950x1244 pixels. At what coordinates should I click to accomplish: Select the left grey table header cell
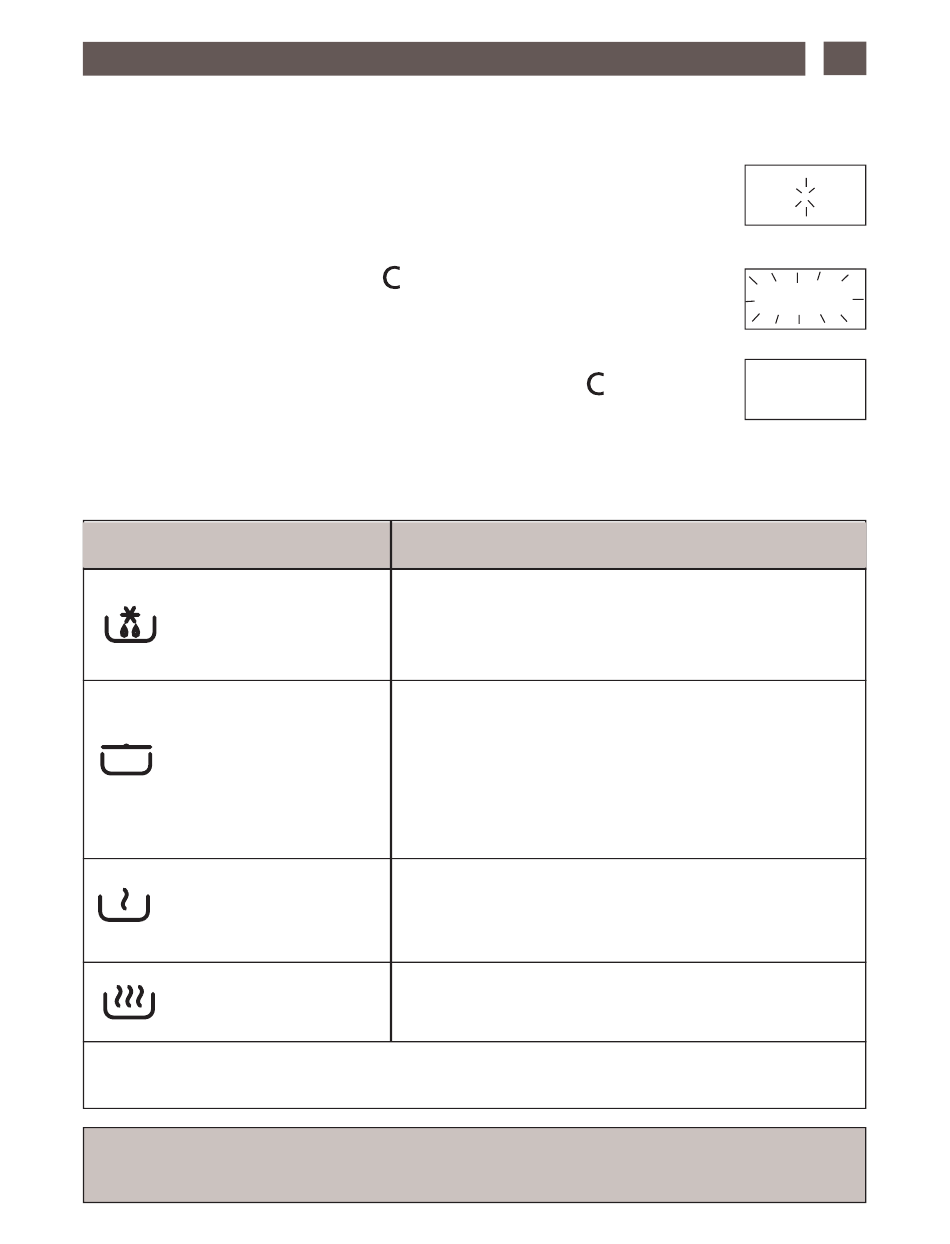[x=237, y=544]
